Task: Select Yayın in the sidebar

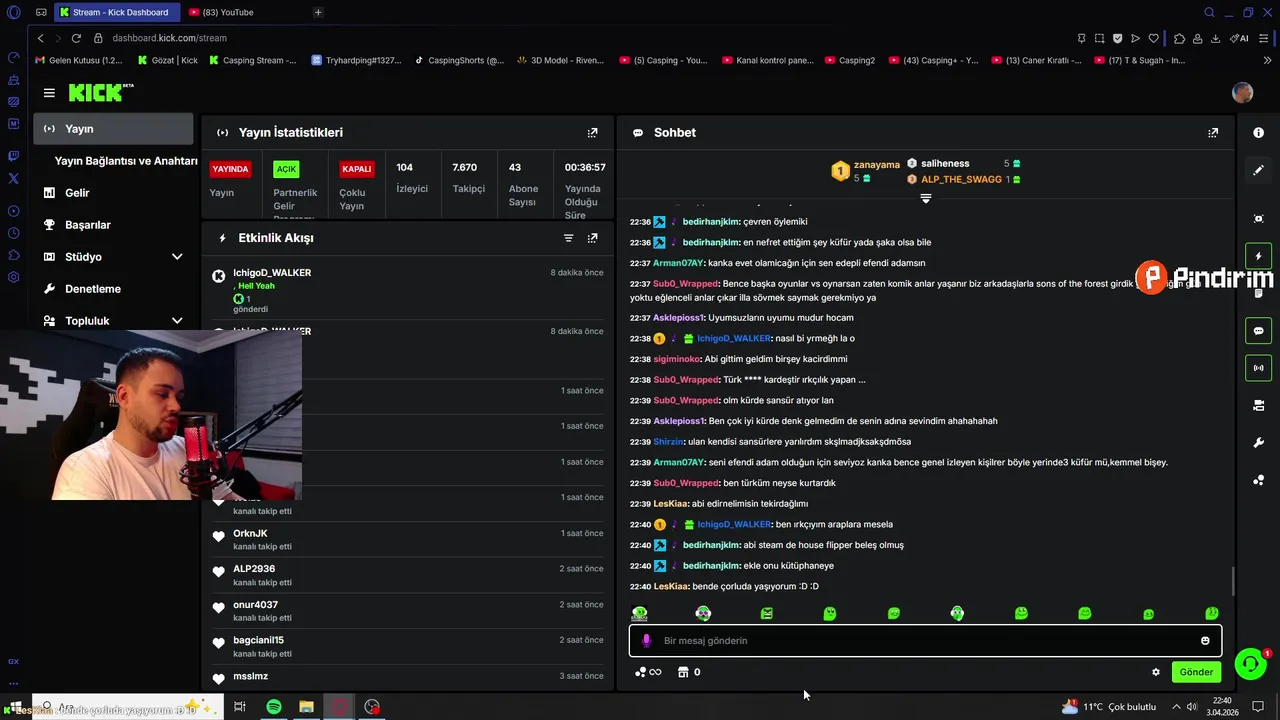Action: pyautogui.click(x=114, y=129)
